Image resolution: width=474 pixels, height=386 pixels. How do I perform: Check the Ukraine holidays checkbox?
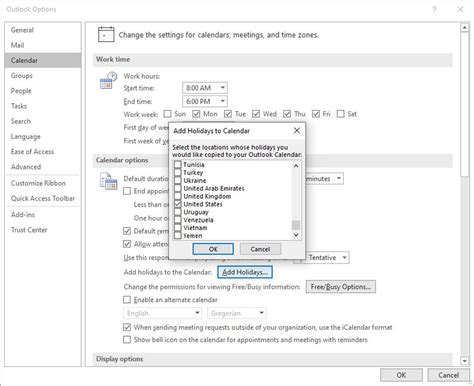178,180
